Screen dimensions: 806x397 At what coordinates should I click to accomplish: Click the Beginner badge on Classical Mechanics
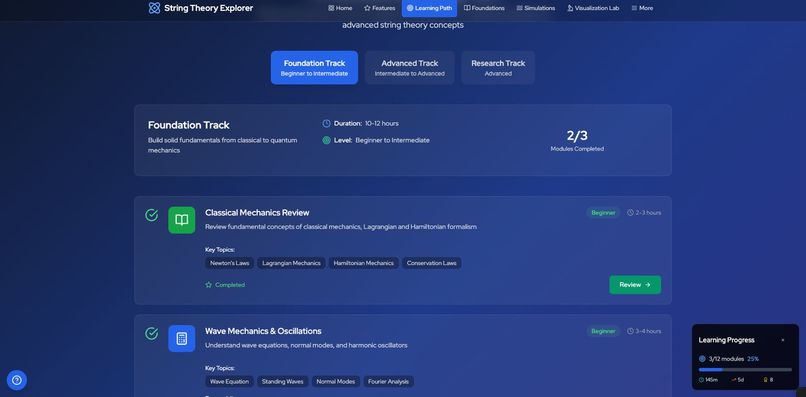coord(603,212)
